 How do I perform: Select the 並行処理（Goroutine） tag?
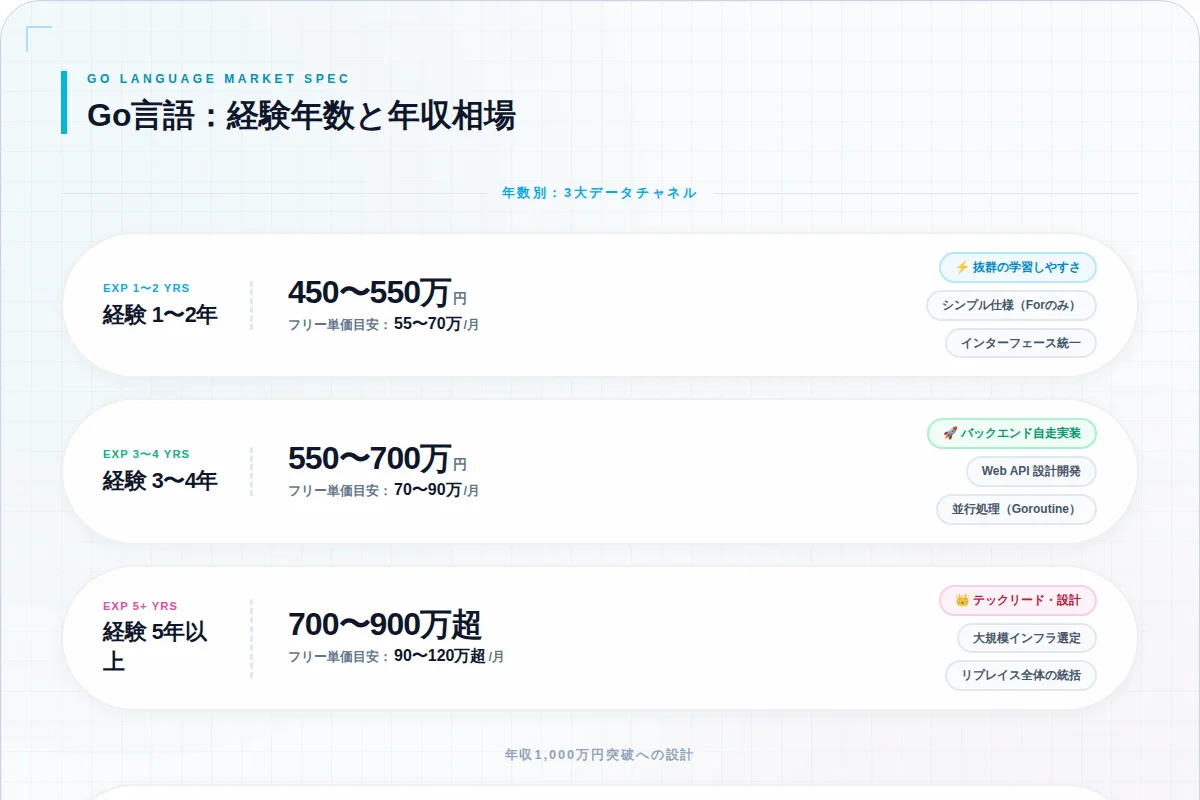pos(1016,510)
